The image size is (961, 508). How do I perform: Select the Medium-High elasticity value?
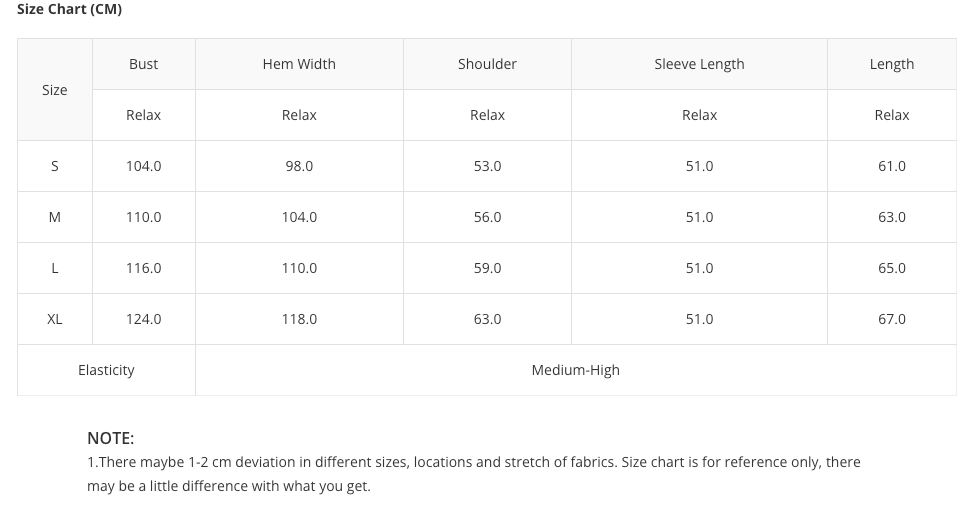pyautogui.click(x=575, y=370)
